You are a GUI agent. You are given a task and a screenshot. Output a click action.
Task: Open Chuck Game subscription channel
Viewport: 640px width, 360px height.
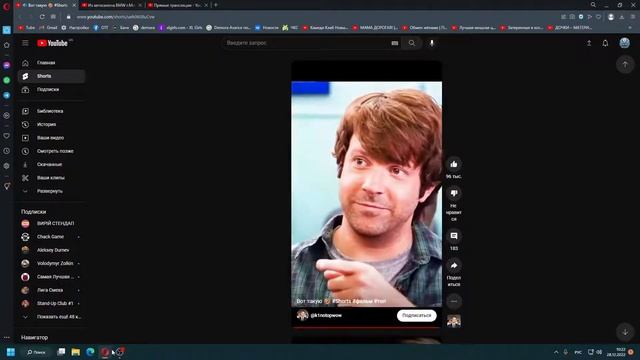[x=51, y=237]
